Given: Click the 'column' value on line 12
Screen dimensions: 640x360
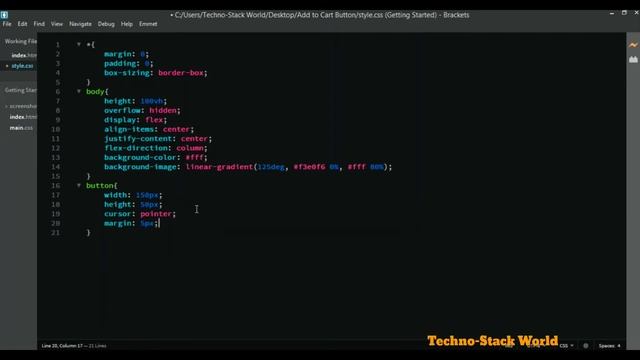Looking at the screenshot, I should click(x=190, y=148).
